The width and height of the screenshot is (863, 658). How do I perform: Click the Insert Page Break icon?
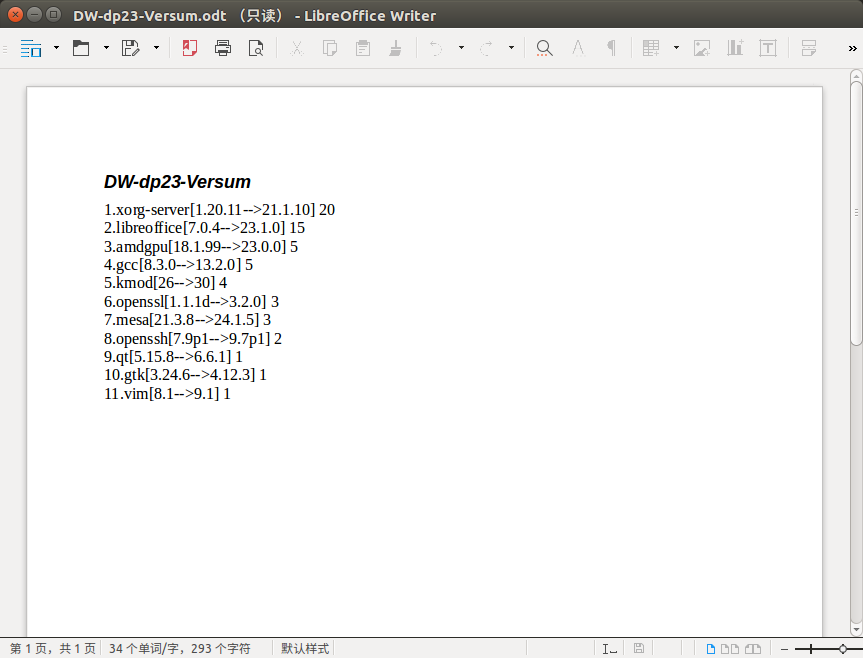tap(809, 48)
